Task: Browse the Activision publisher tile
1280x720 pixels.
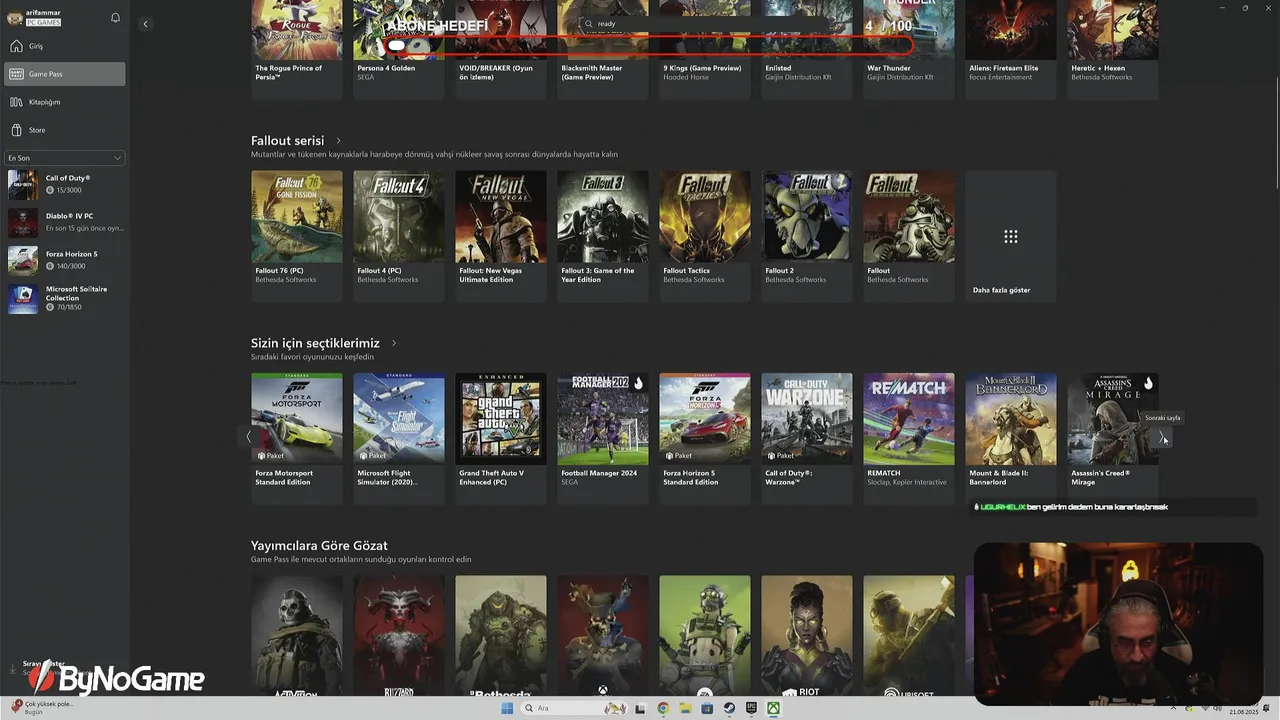Action: (296, 636)
